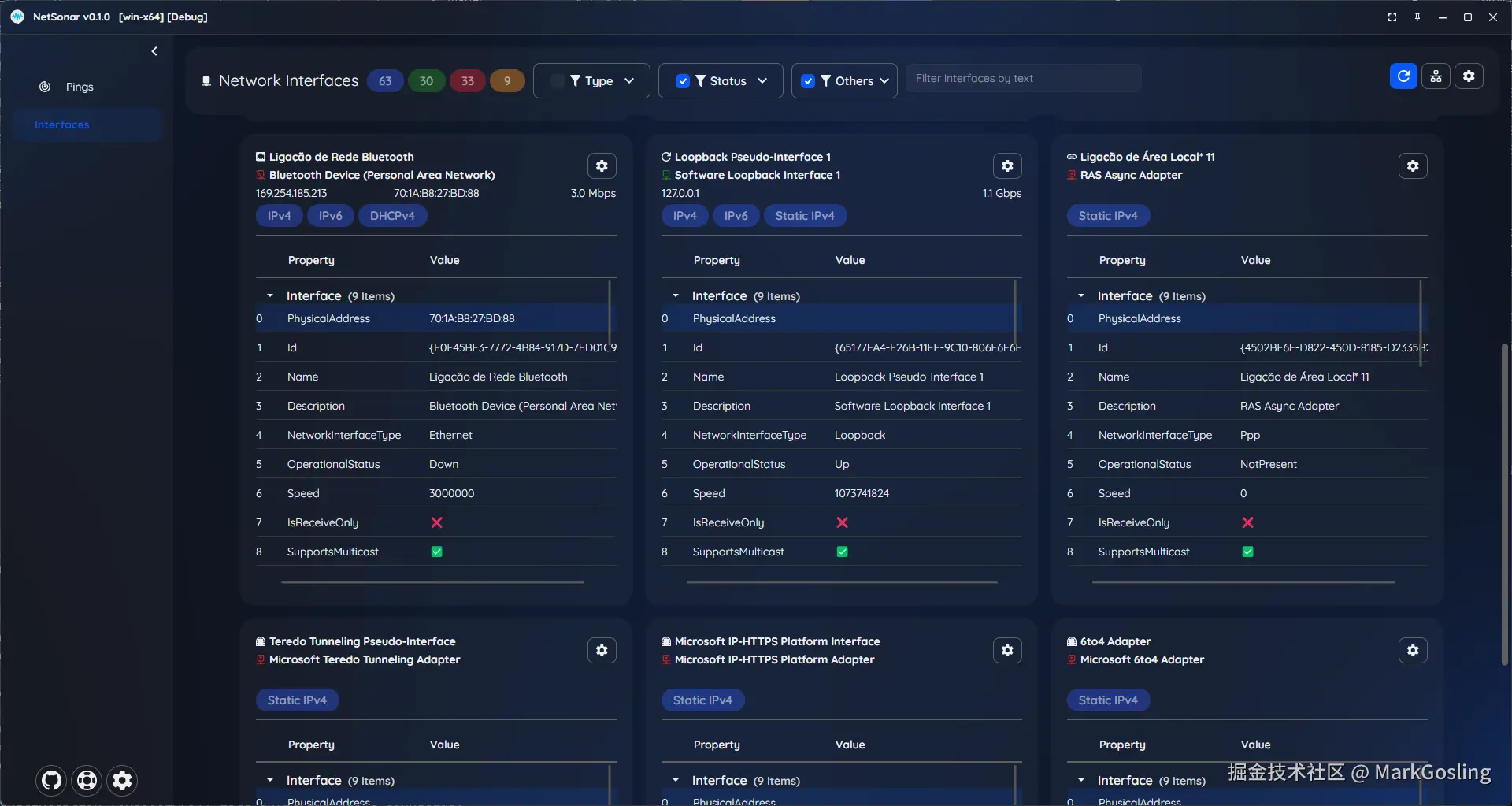The width and height of the screenshot is (1512, 806).
Task: Click the NetSonar app logo
Action: pos(17,17)
